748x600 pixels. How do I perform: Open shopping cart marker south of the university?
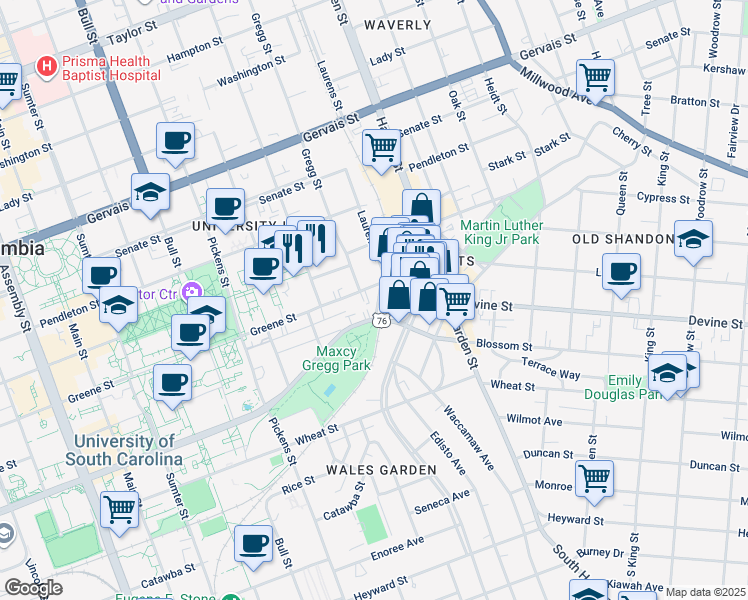(120, 514)
